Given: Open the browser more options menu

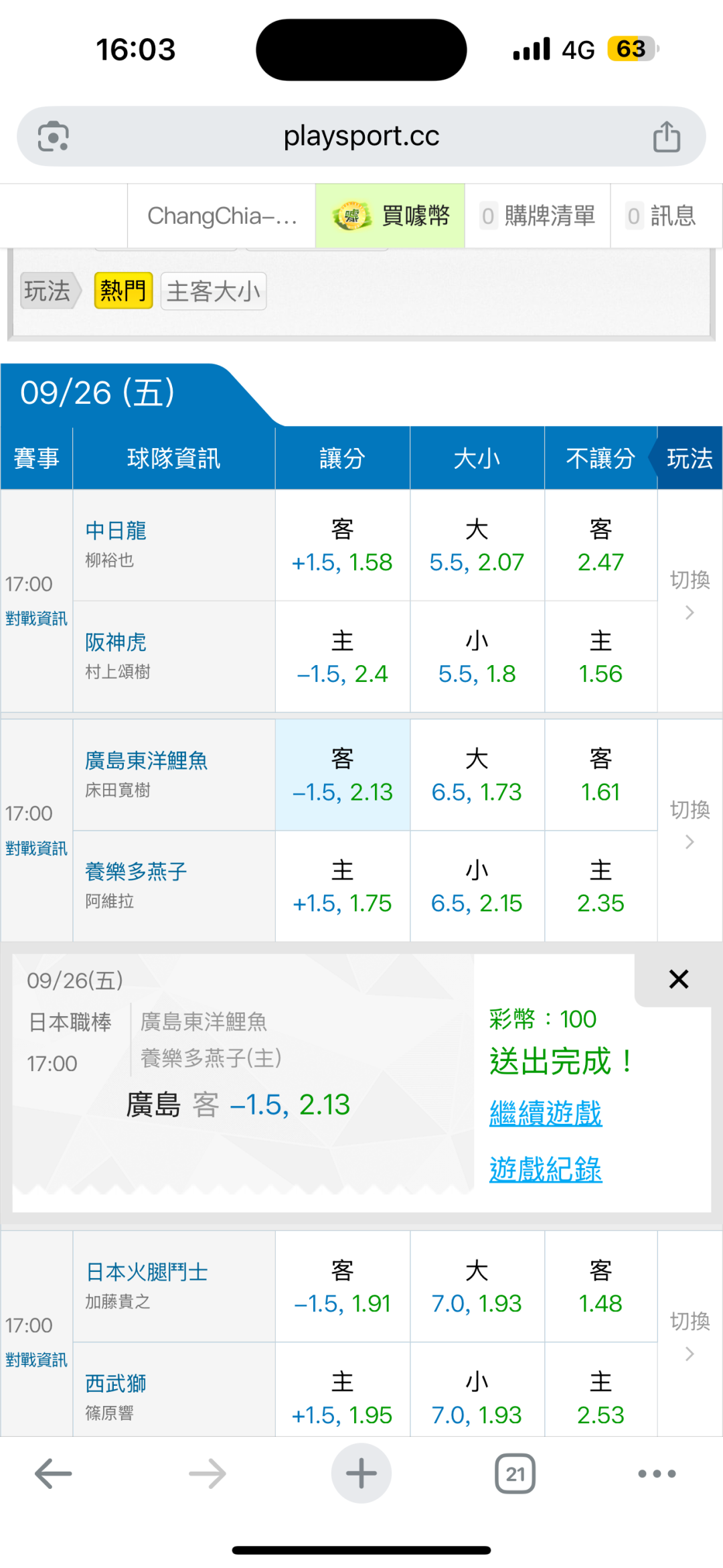Looking at the screenshot, I should point(656,1474).
